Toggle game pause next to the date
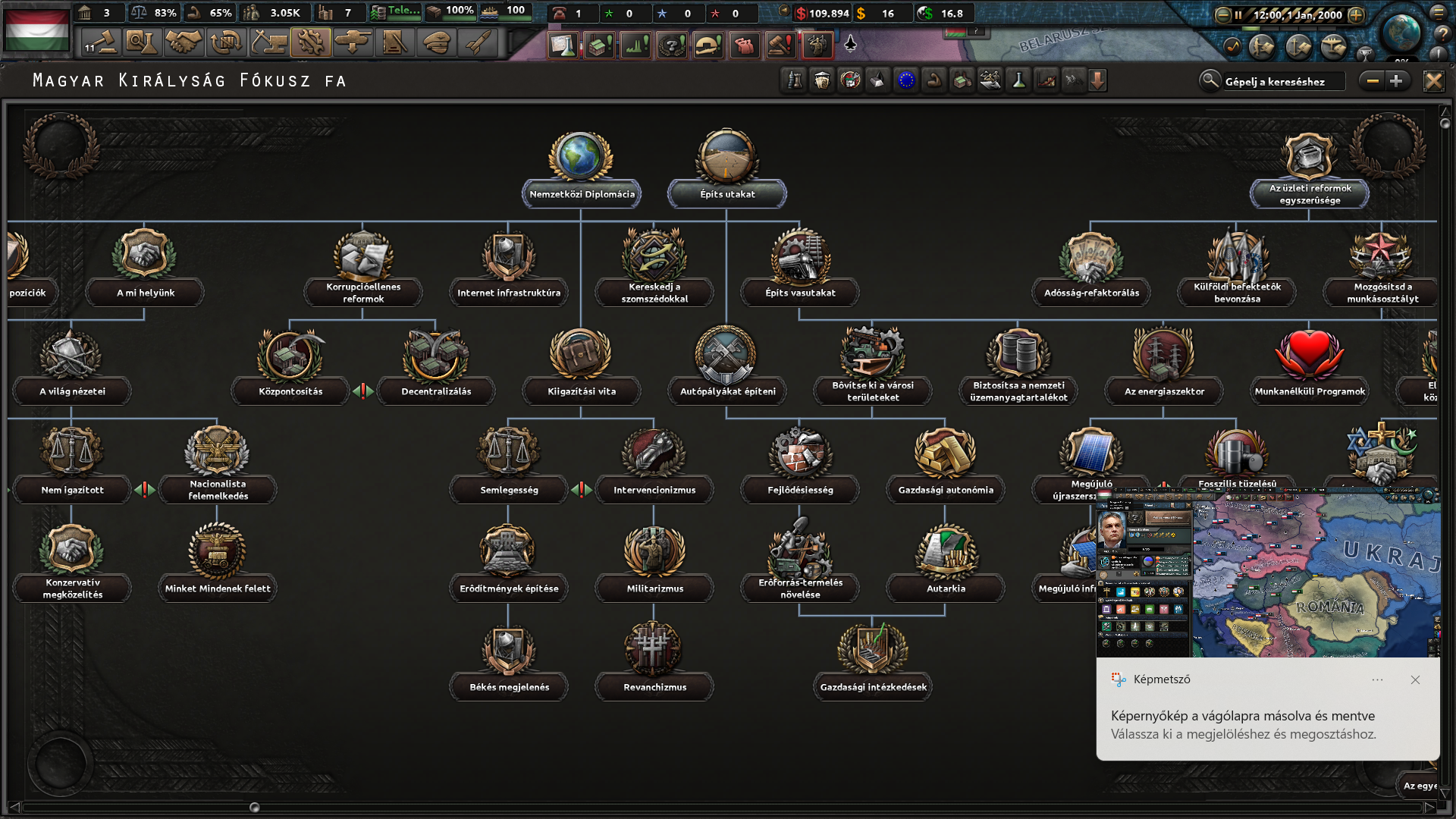 [x=1238, y=14]
